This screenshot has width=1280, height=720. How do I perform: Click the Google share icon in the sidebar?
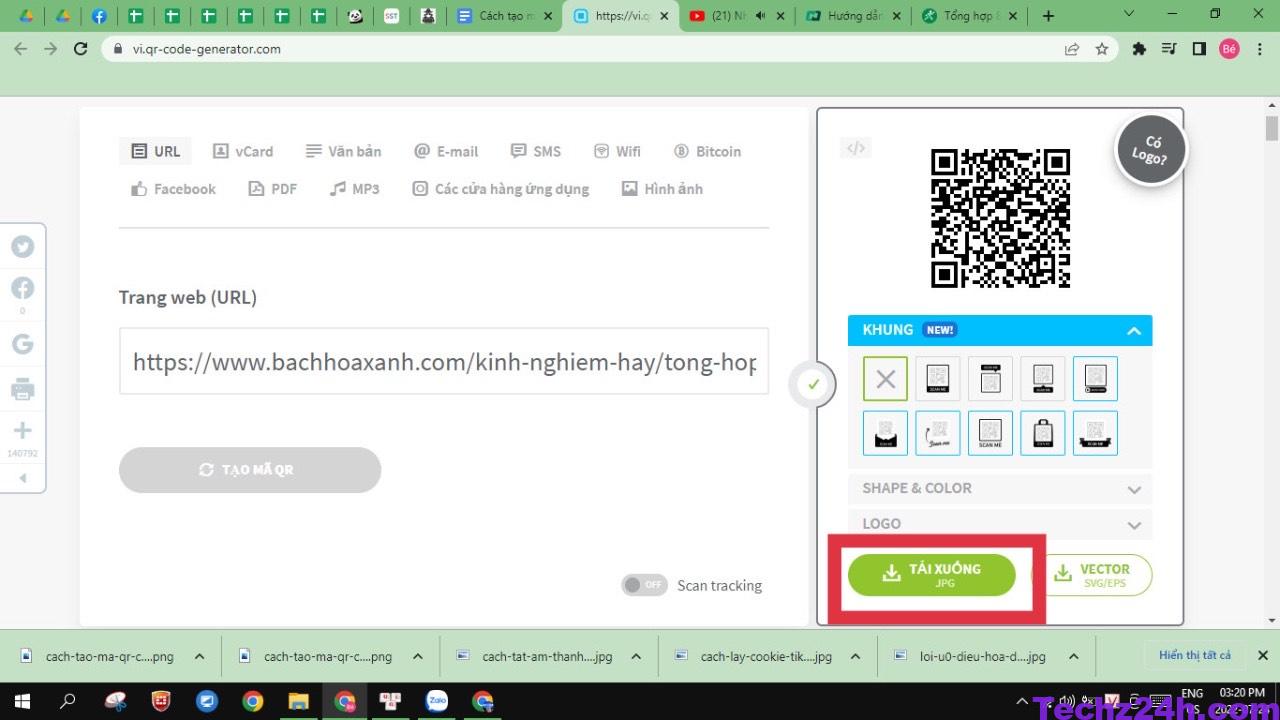[x=22, y=344]
